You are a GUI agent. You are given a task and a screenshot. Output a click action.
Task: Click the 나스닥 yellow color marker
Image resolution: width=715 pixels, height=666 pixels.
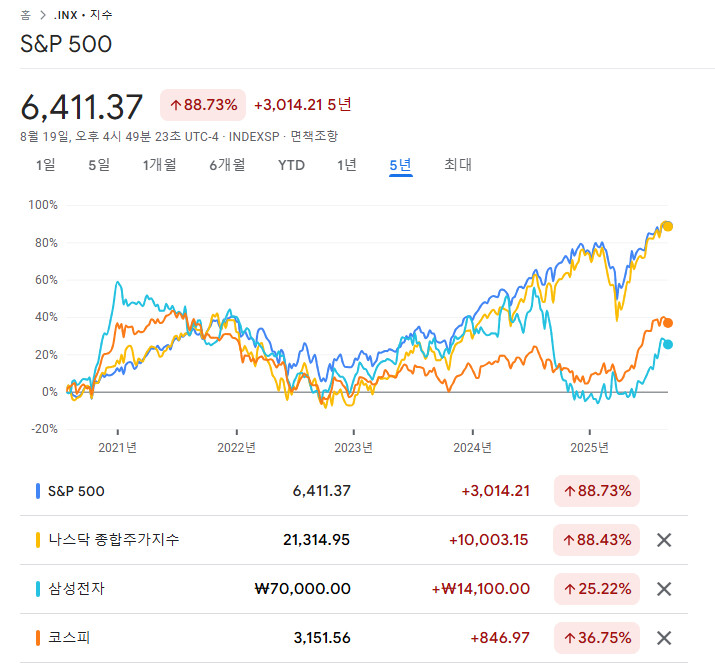point(38,540)
